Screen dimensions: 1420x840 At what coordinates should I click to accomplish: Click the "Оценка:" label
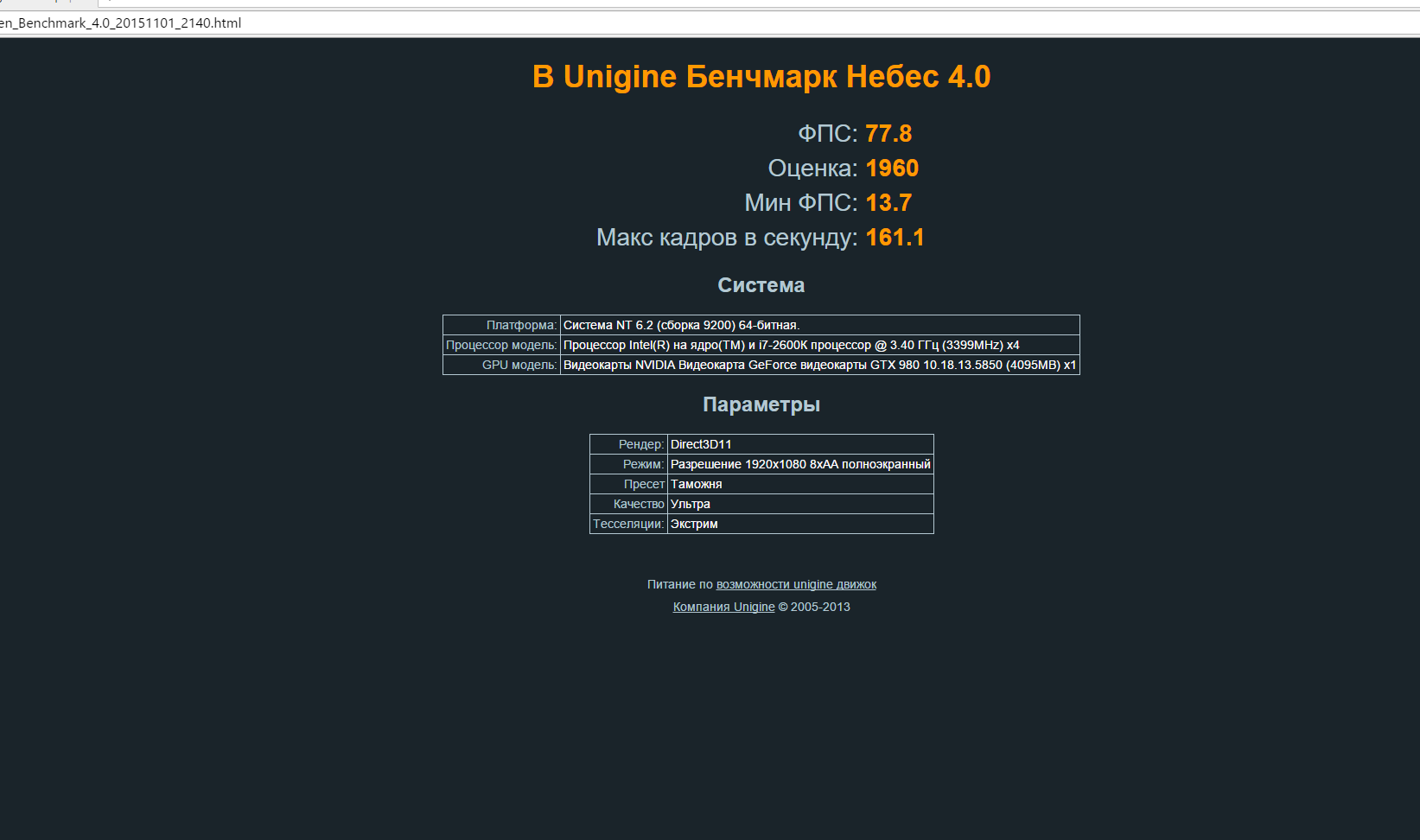tap(813, 169)
